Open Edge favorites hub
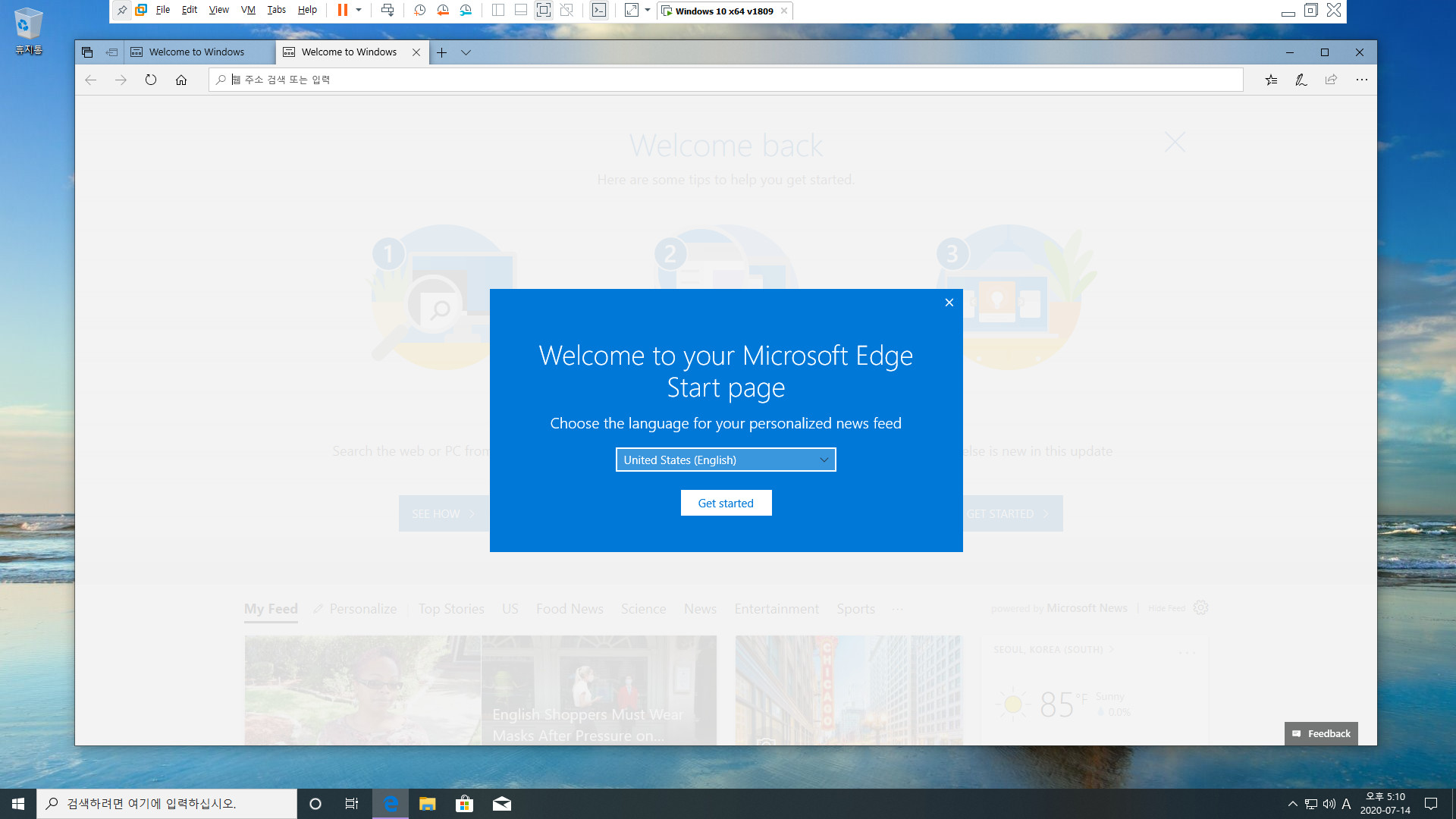The image size is (1456, 819). pyautogui.click(x=1271, y=80)
